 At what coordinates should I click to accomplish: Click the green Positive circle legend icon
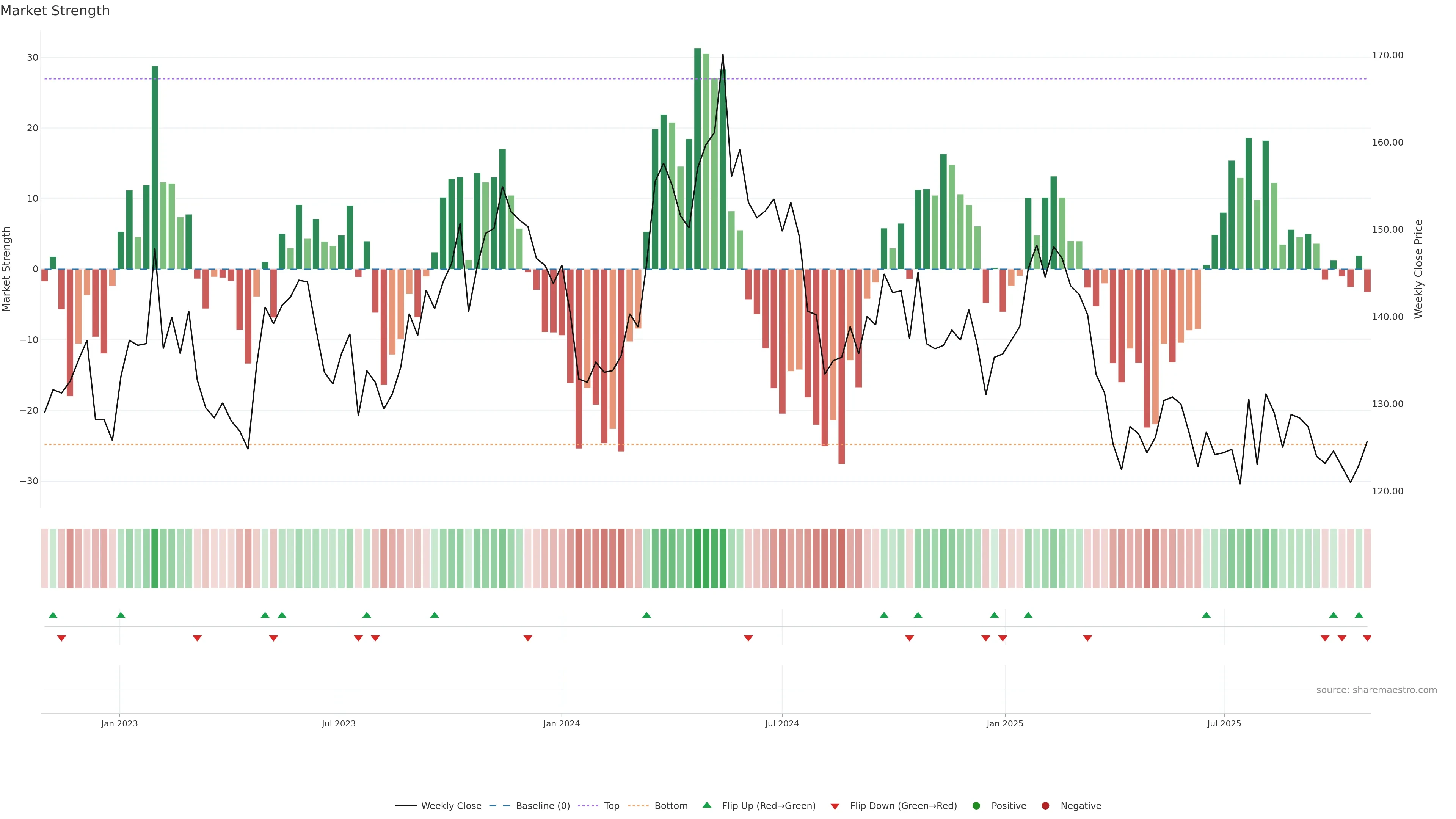[976, 806]
